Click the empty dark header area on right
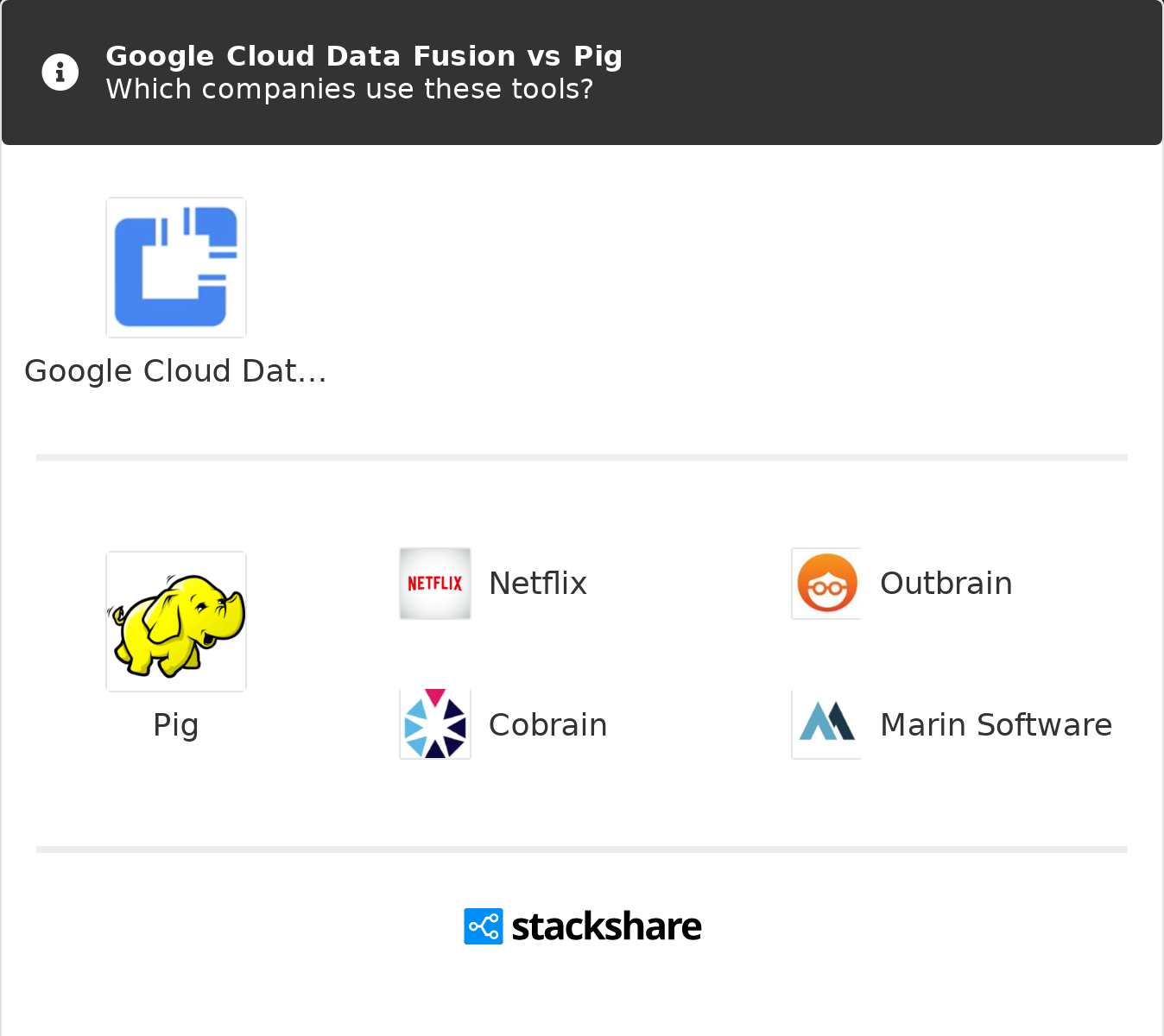This screenshot has height=1036, width=1164. tap(907, 73)
